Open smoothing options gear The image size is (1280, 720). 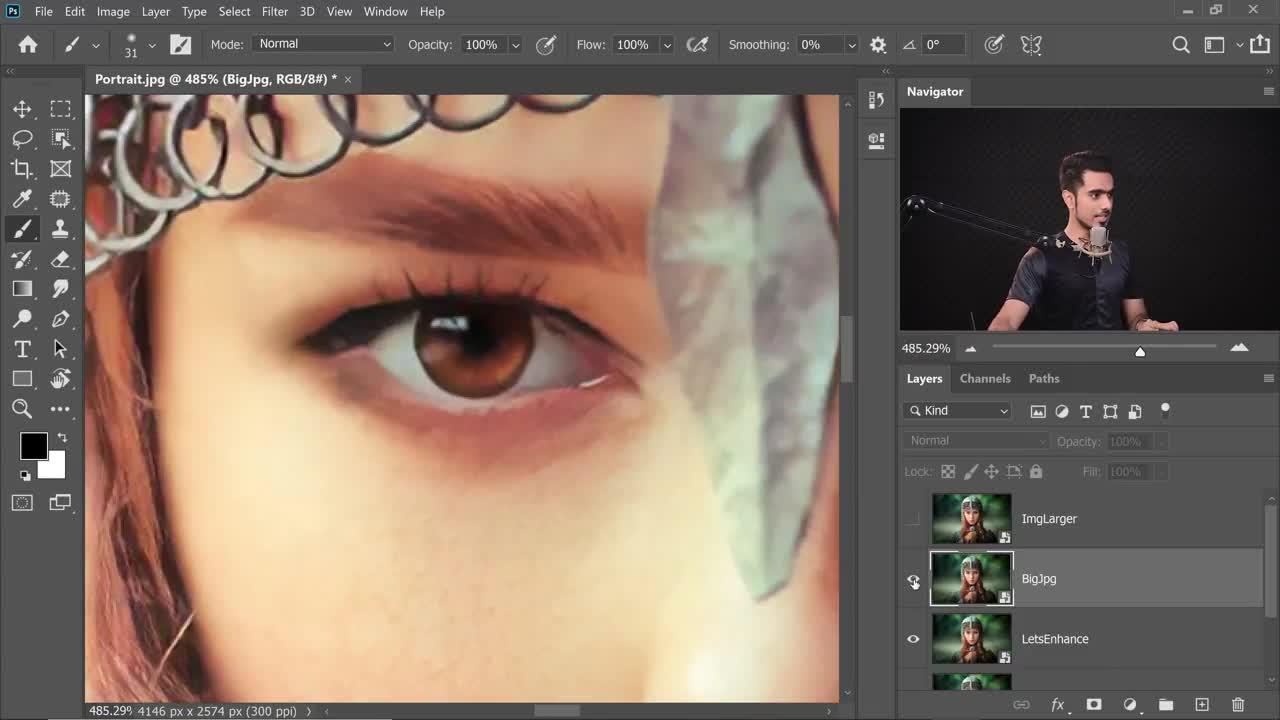click(x=878, y=44)
